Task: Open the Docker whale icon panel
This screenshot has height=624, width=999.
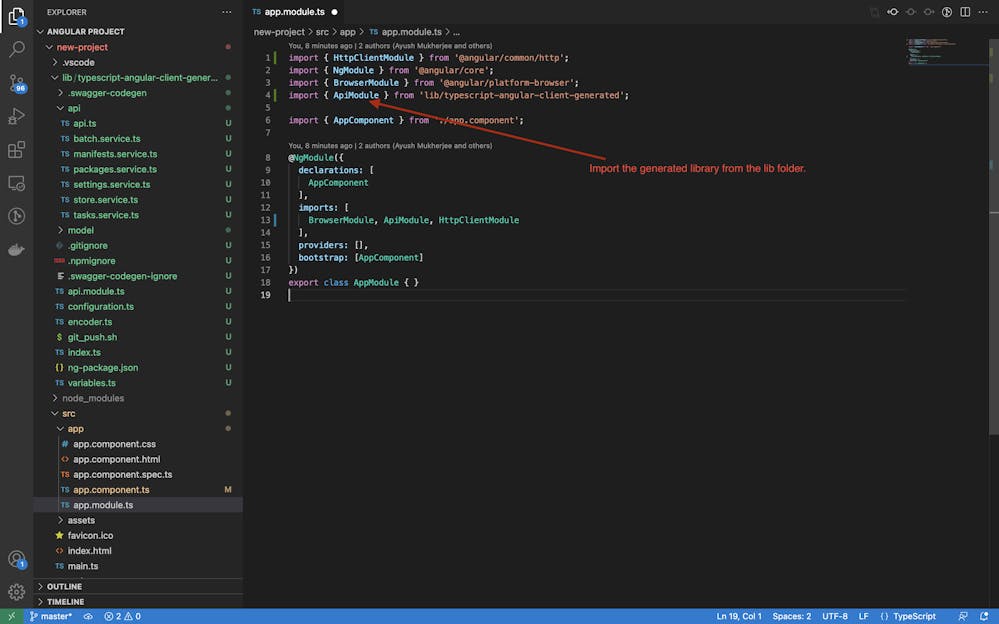Action: [16, 250]
